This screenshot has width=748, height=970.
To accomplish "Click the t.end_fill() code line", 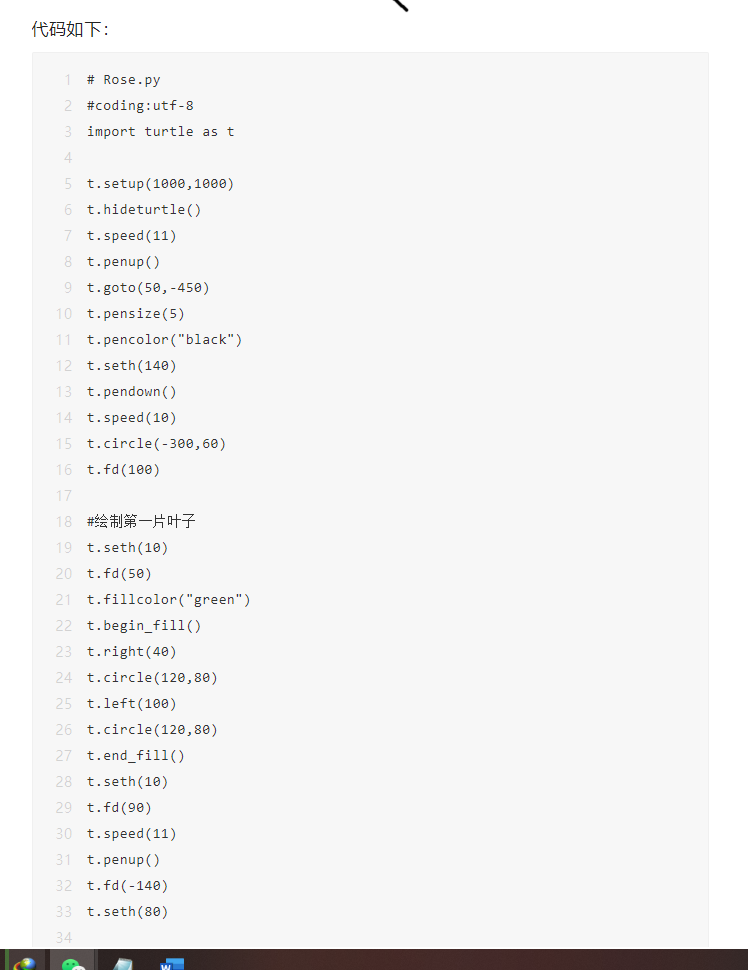I will pyautogui.click(x=136, y=756).
